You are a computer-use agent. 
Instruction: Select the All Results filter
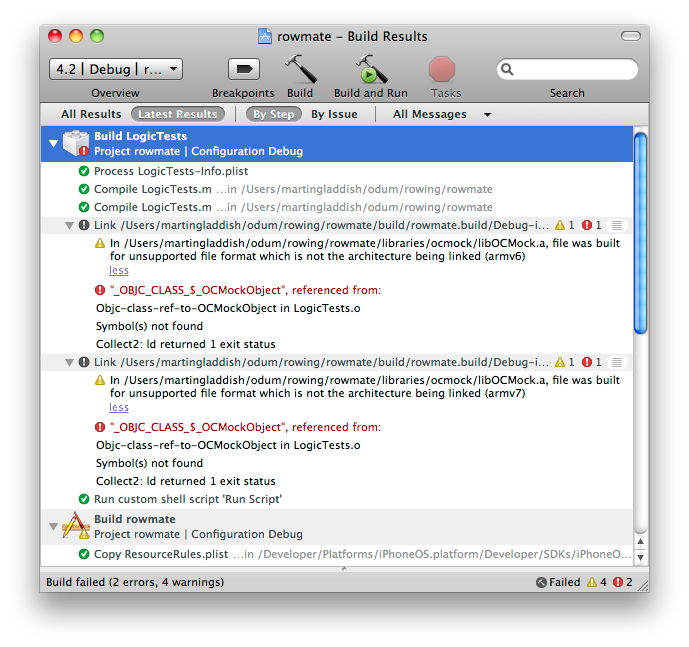pyautogui.click(x=91, y=114)
